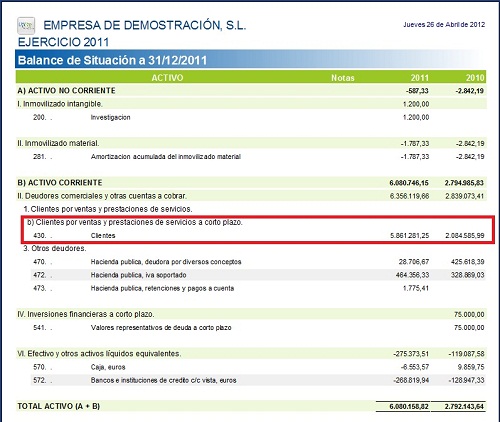The height and width of the screenshot is (422, 500).
Task: Click the value '-268.819,94'
Action: click(x=411, y=380)
